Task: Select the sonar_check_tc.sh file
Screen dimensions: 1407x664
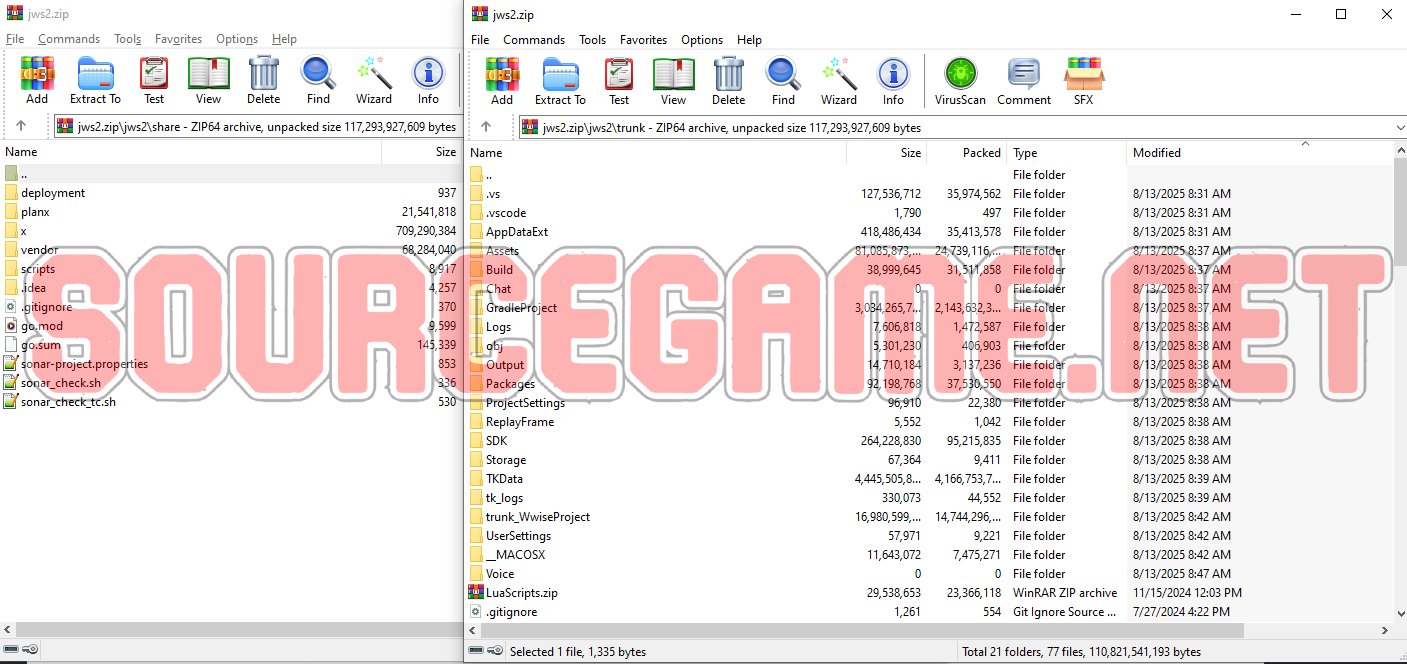Action: click(x=68, y=402)
